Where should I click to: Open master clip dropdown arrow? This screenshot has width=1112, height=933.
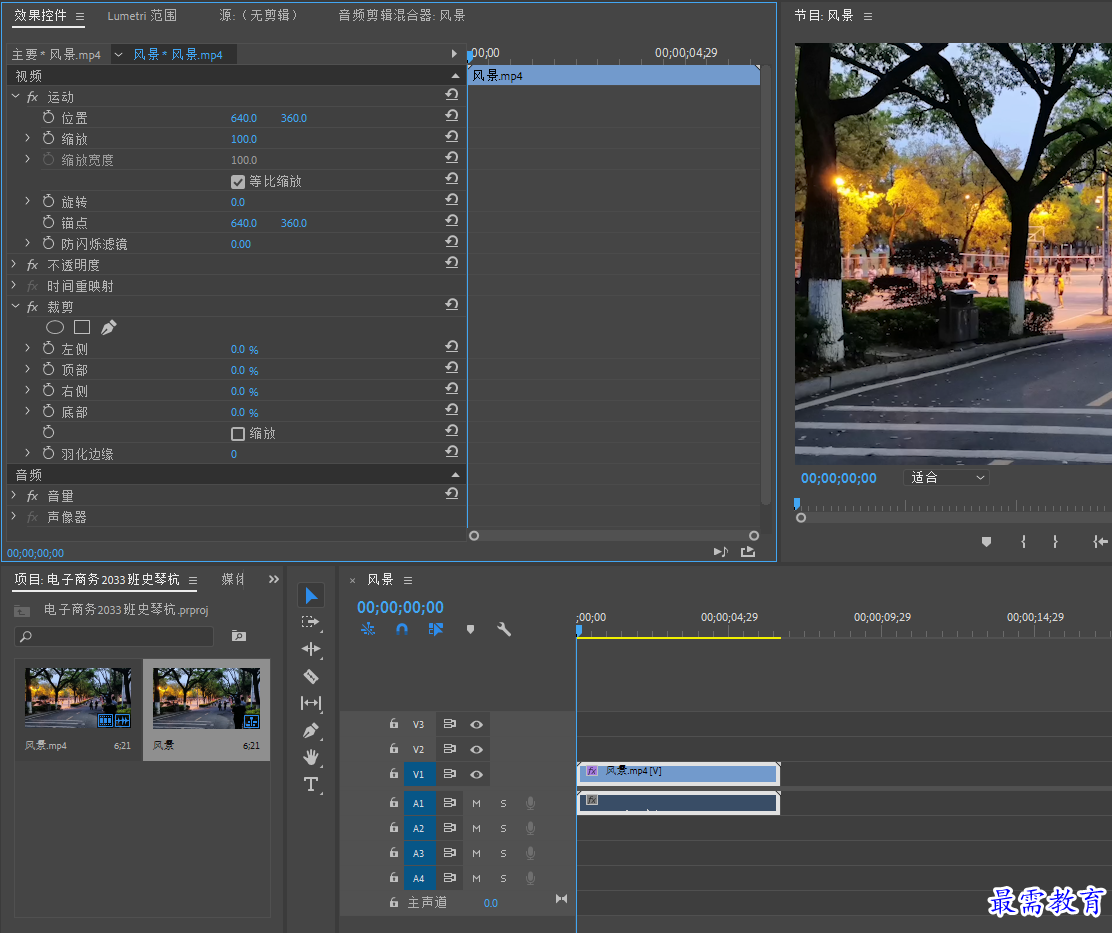118,54
